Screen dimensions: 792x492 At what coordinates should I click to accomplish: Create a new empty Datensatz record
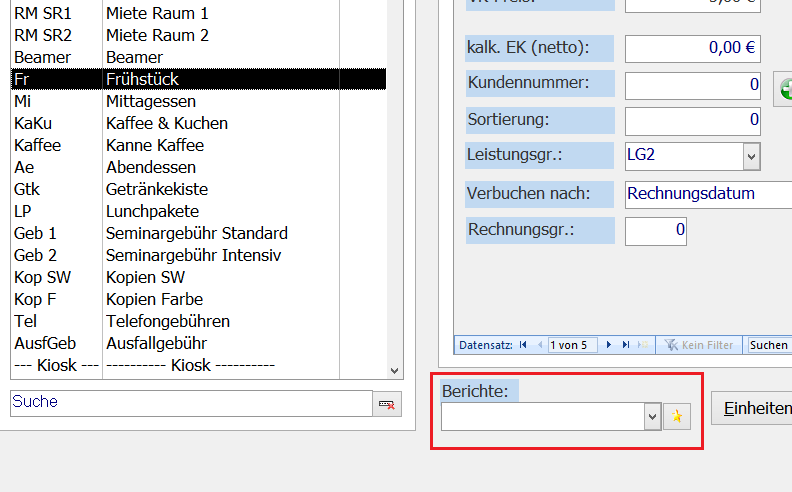pos(643,345)
